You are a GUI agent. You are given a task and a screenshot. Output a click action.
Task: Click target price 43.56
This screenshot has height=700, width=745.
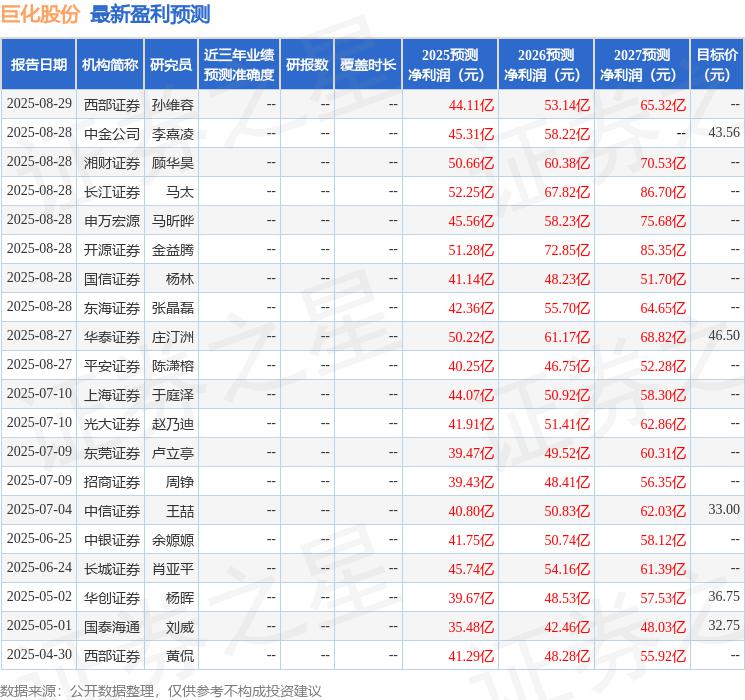point(724,133)
